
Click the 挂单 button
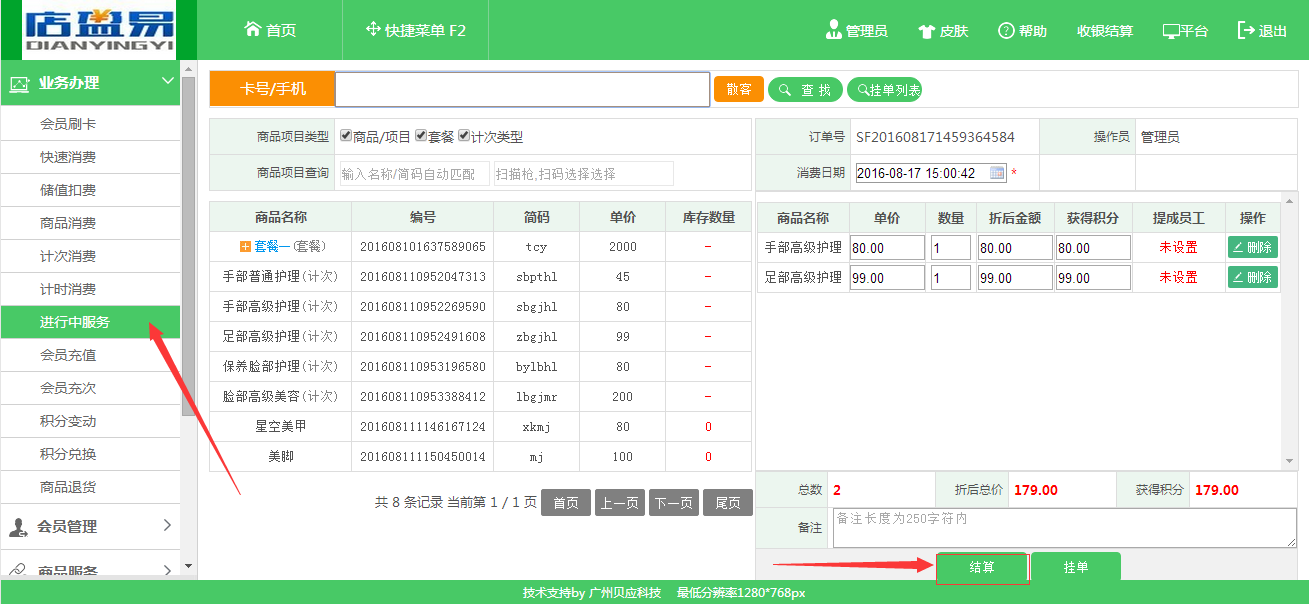coord(1076,567)
